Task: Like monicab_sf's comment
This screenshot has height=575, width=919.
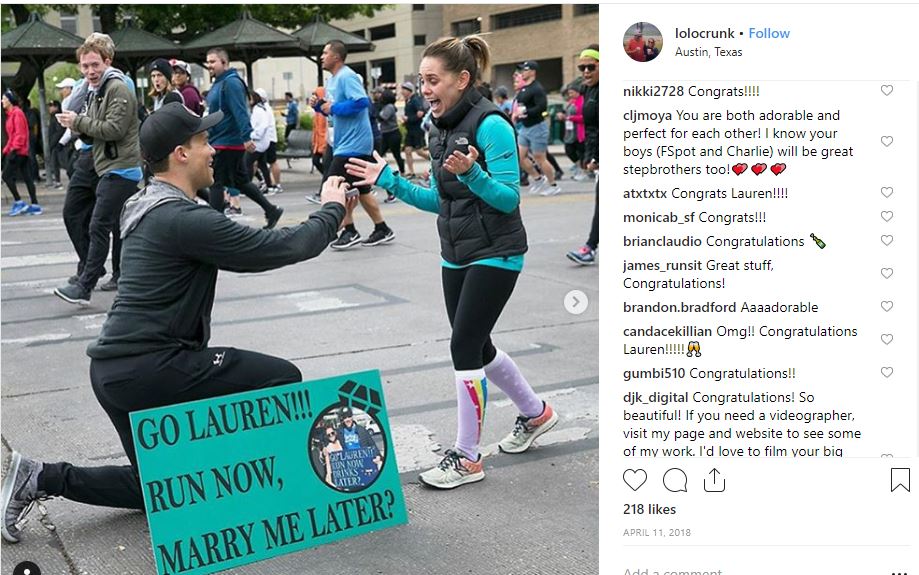Action: click(887, 216)
